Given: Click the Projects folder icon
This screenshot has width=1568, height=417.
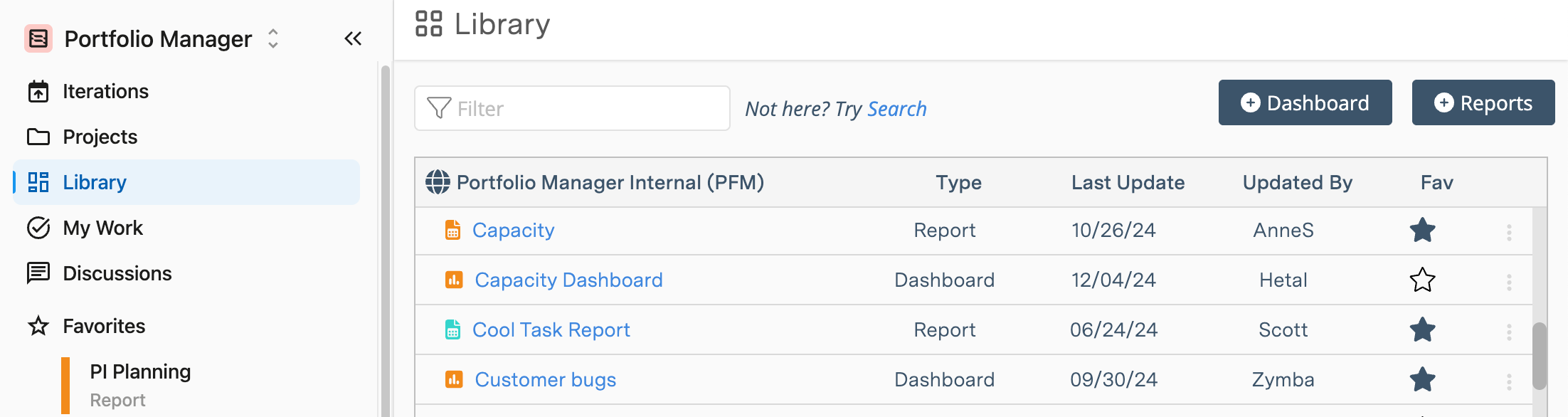Looking at the screenshot, I should point(38,137).
